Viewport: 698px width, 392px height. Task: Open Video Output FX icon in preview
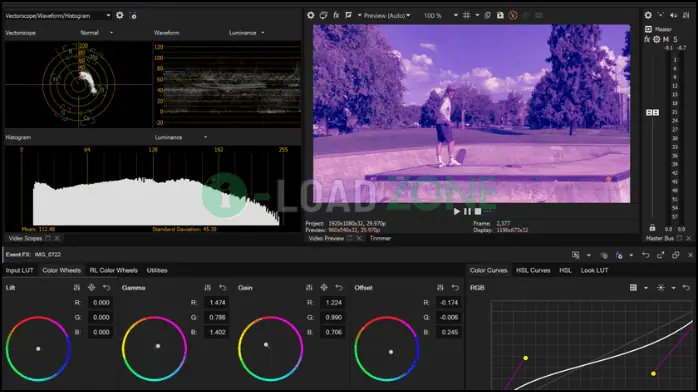(336, 15)
